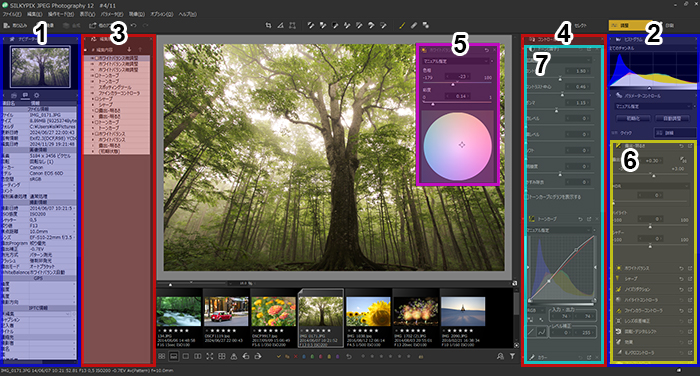Rotate image right 90 degrees
This screenshot has width=700, height=376.
point(258,356)
